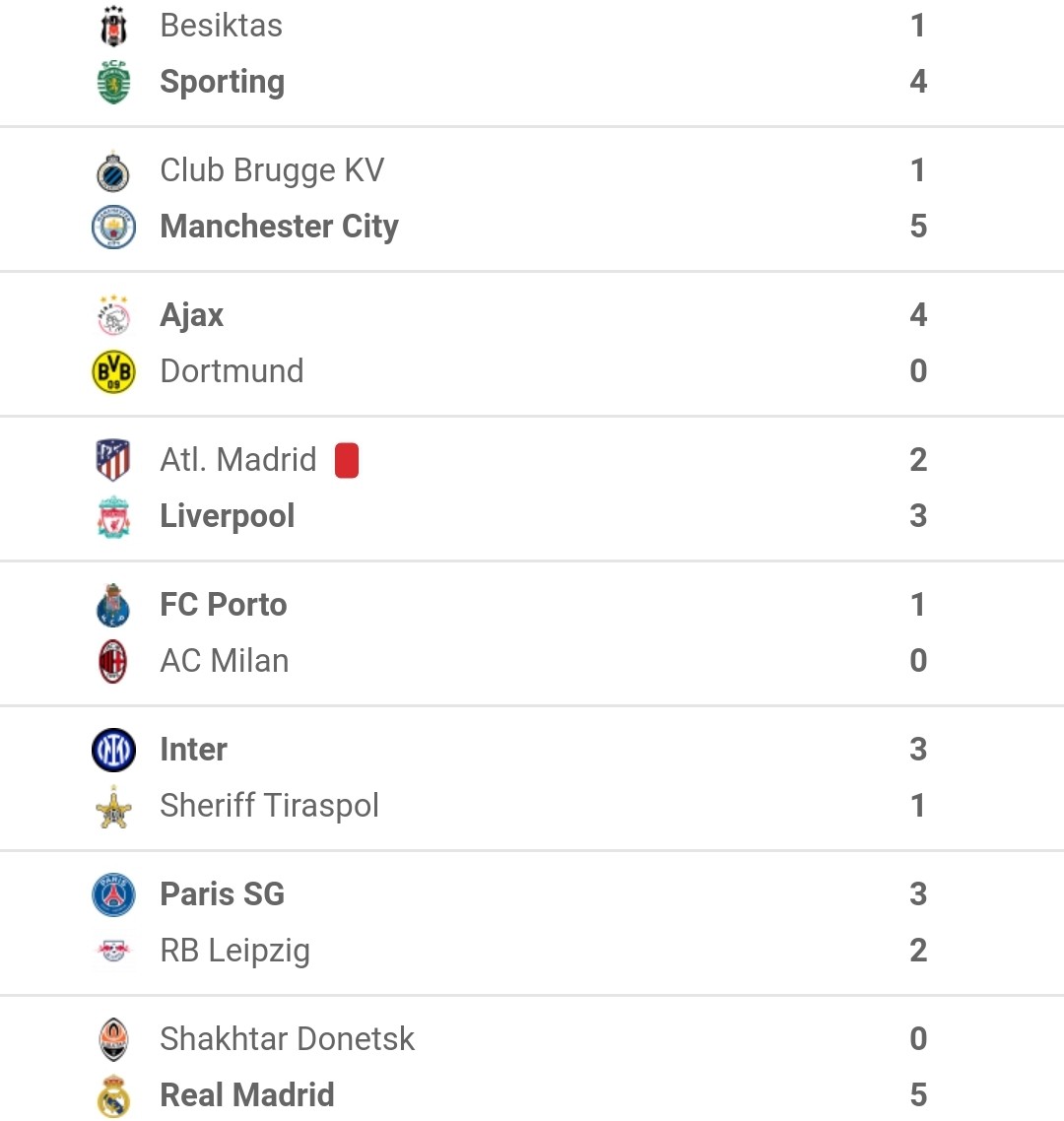Click the Ajax club logo
Image resolution: width=1064 pixels, height=1121 pixels.
(x=113, y=315)
